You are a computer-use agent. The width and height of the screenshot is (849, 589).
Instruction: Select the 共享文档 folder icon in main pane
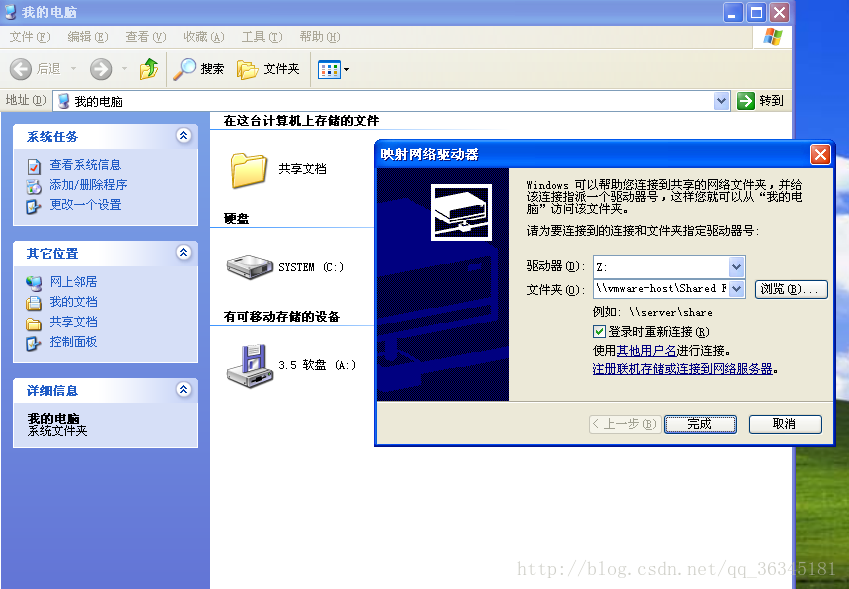coord(249,170)
